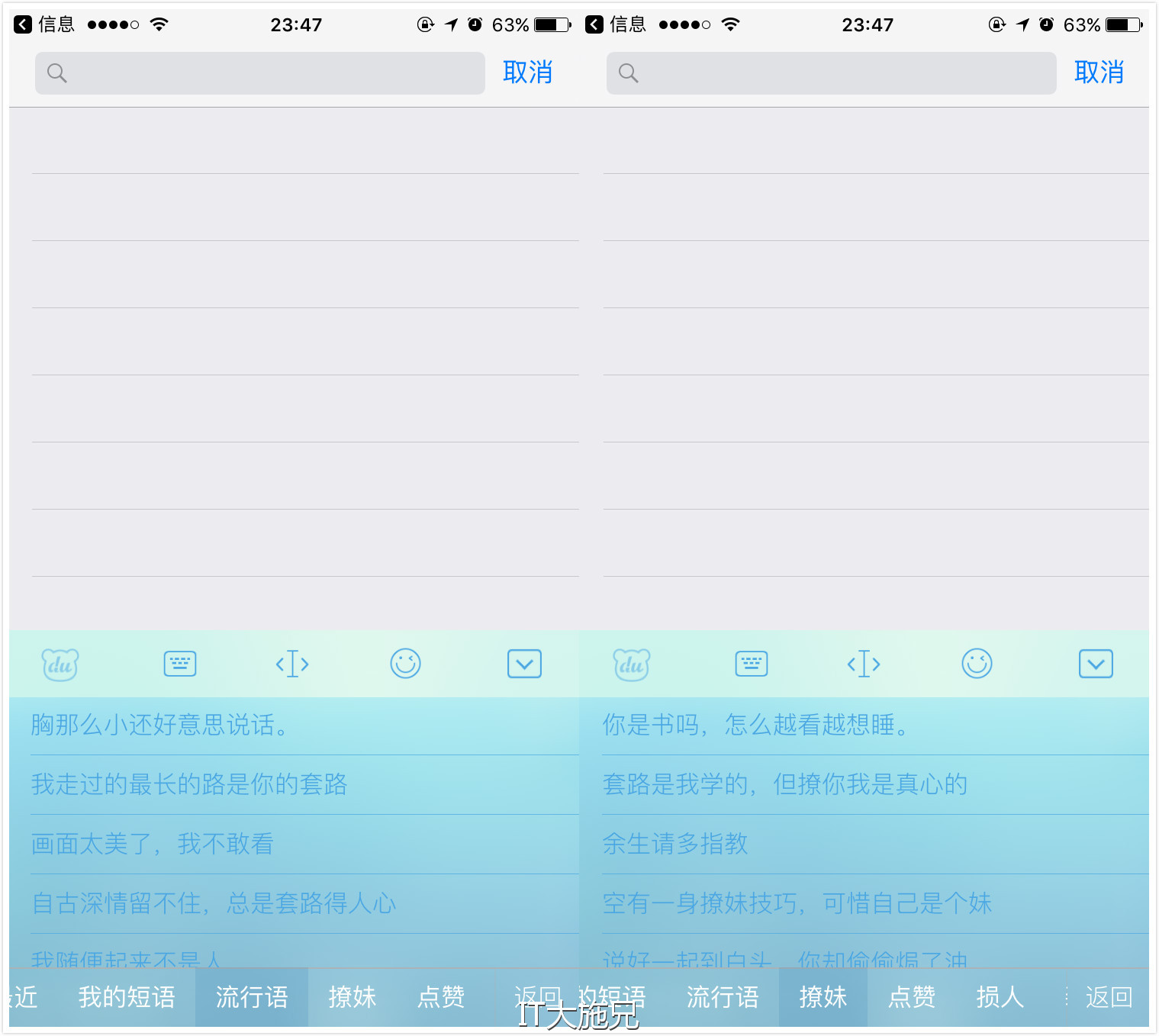Open the 我的短语 category
The image size is (1159, 1036).
point(127,997)
